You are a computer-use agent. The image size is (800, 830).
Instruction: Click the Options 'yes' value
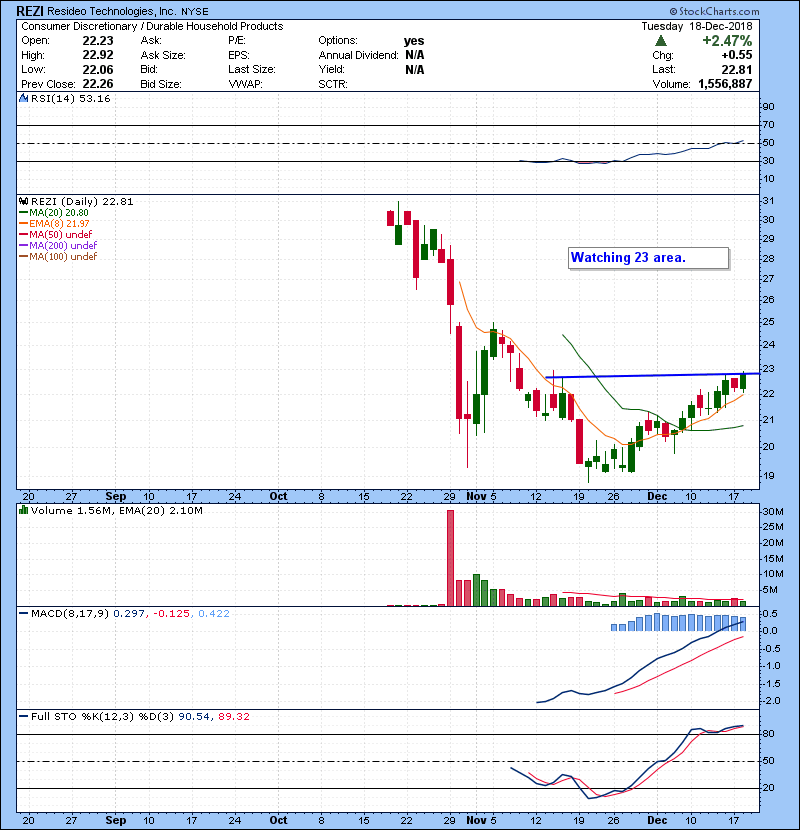click(414, 41)
